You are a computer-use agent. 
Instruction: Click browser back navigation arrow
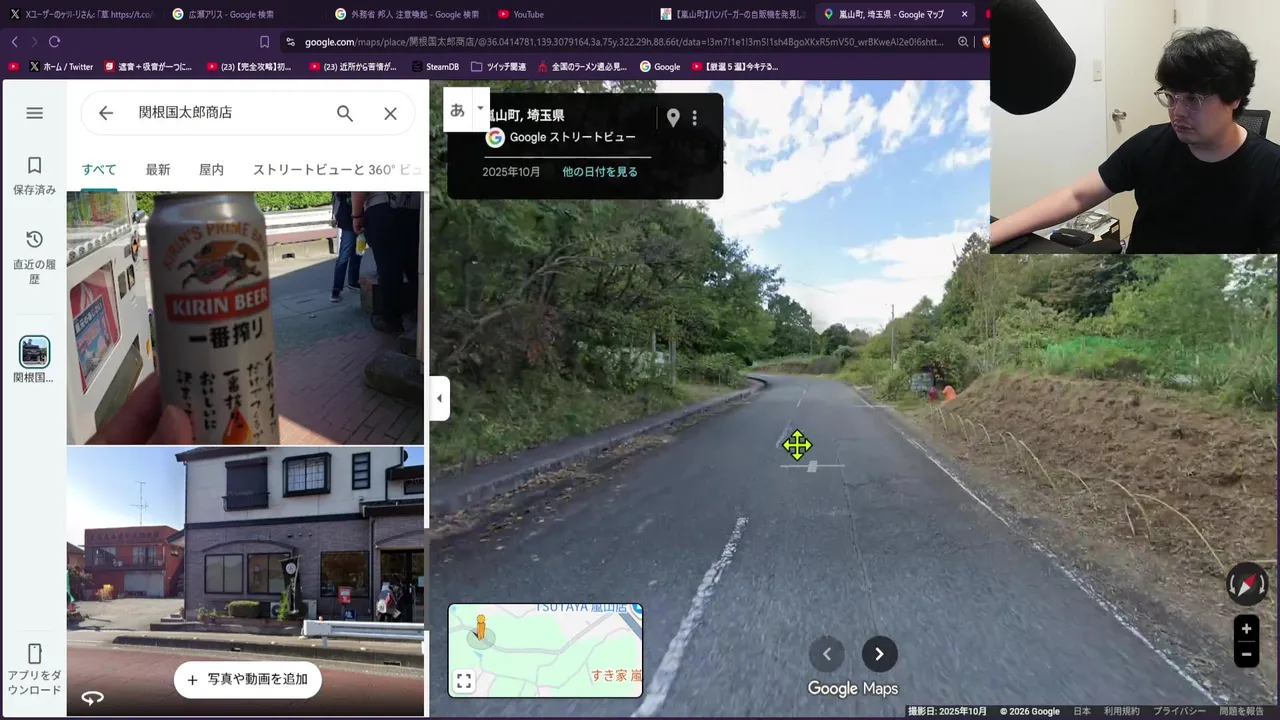click(14, 42)
